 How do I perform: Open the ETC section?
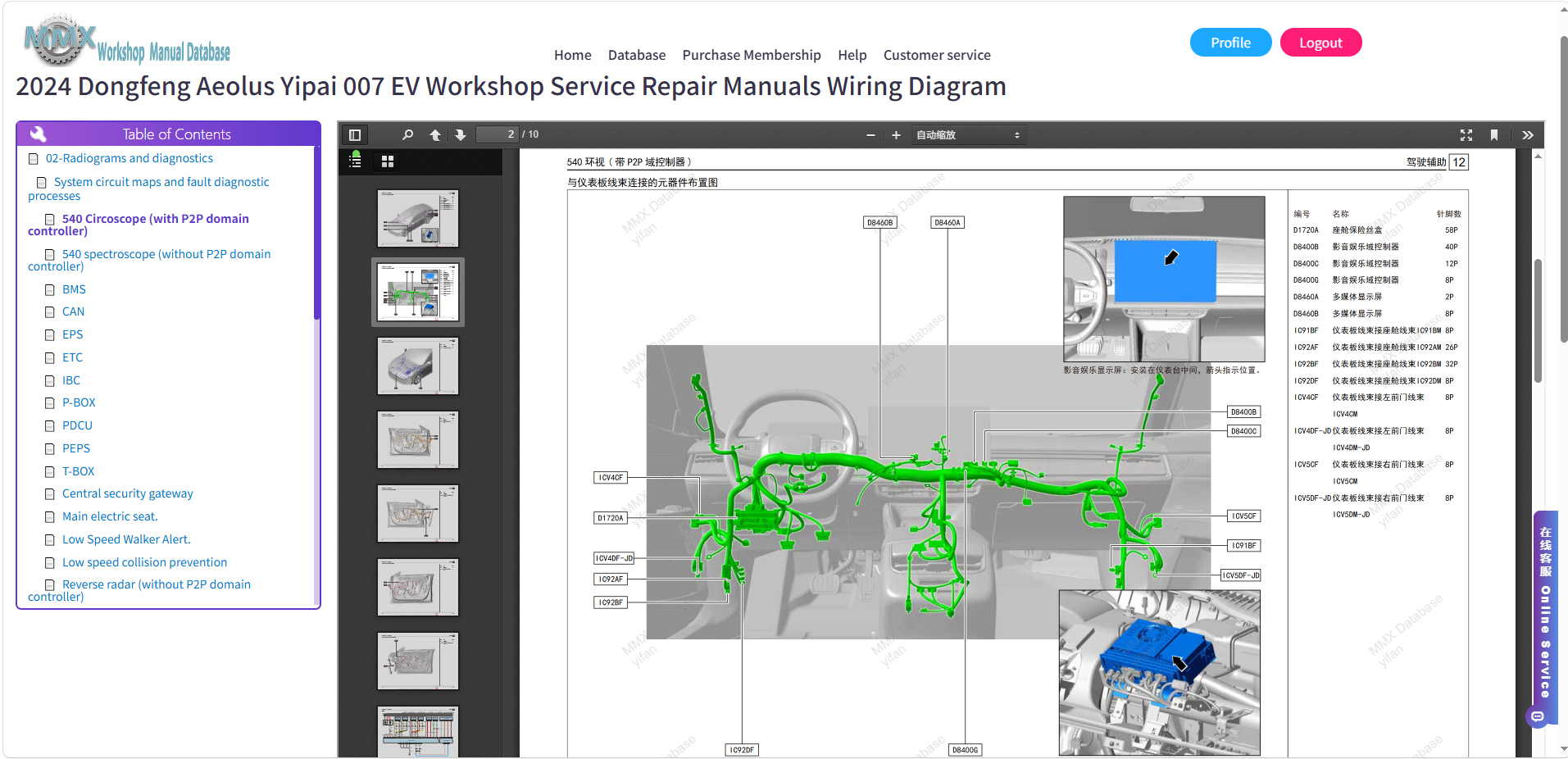[x=72, y=357]
